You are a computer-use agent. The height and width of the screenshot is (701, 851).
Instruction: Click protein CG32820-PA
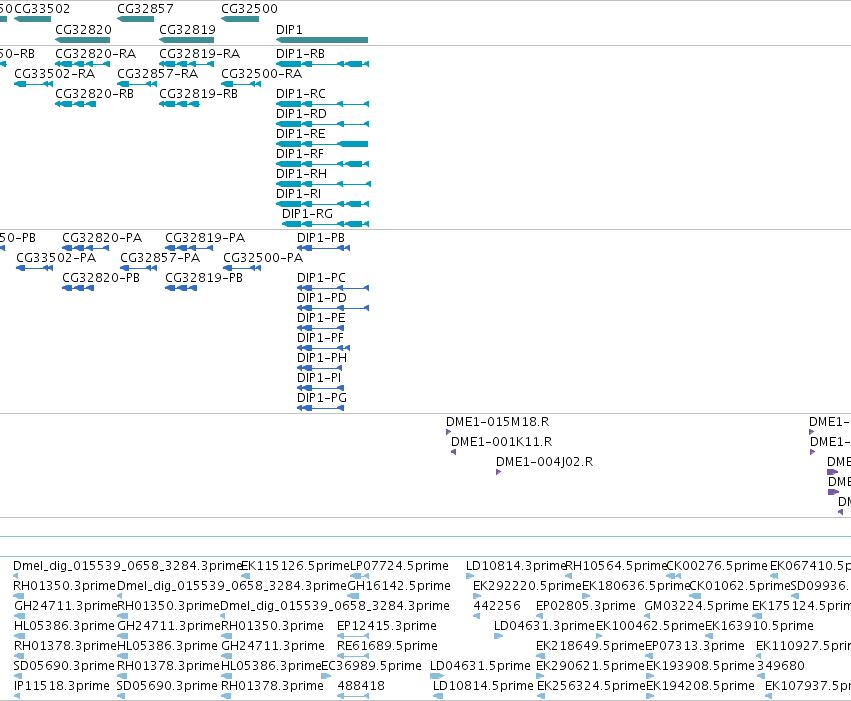point(86,248)
